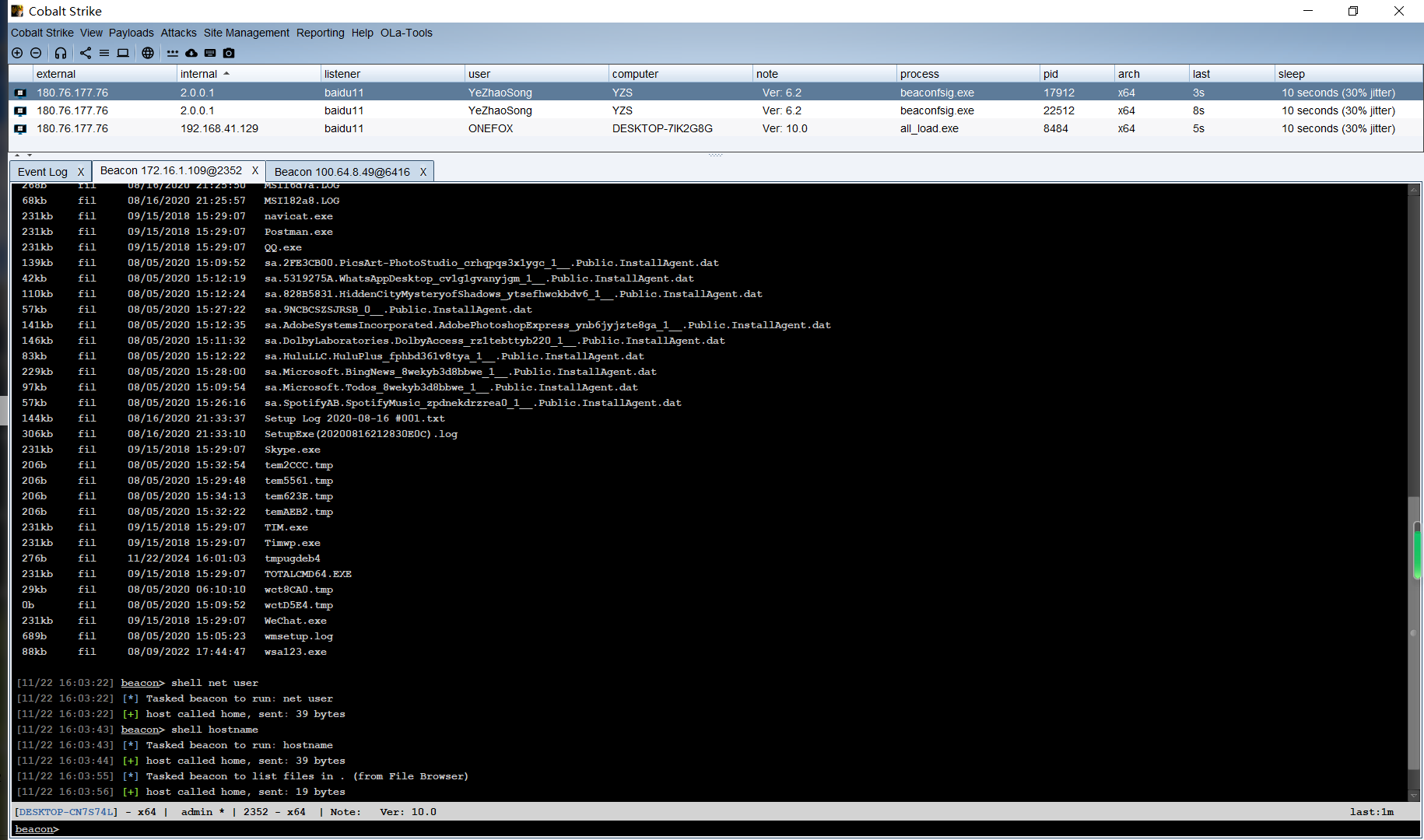Click wsa123.exe in file listing
Image resolution: width=1424 pixels, height=840 pixels.
click(x=295, y=652)
